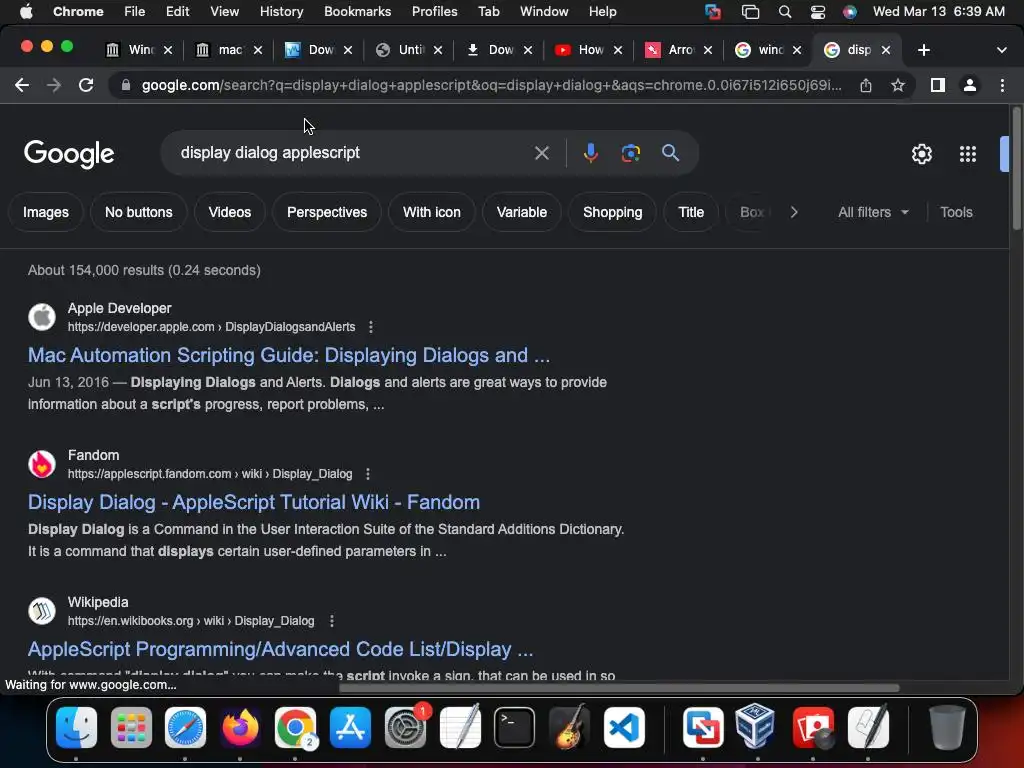Click the Chrome address bar URL
Screen dimensions: 1024x768
[491, 86]
